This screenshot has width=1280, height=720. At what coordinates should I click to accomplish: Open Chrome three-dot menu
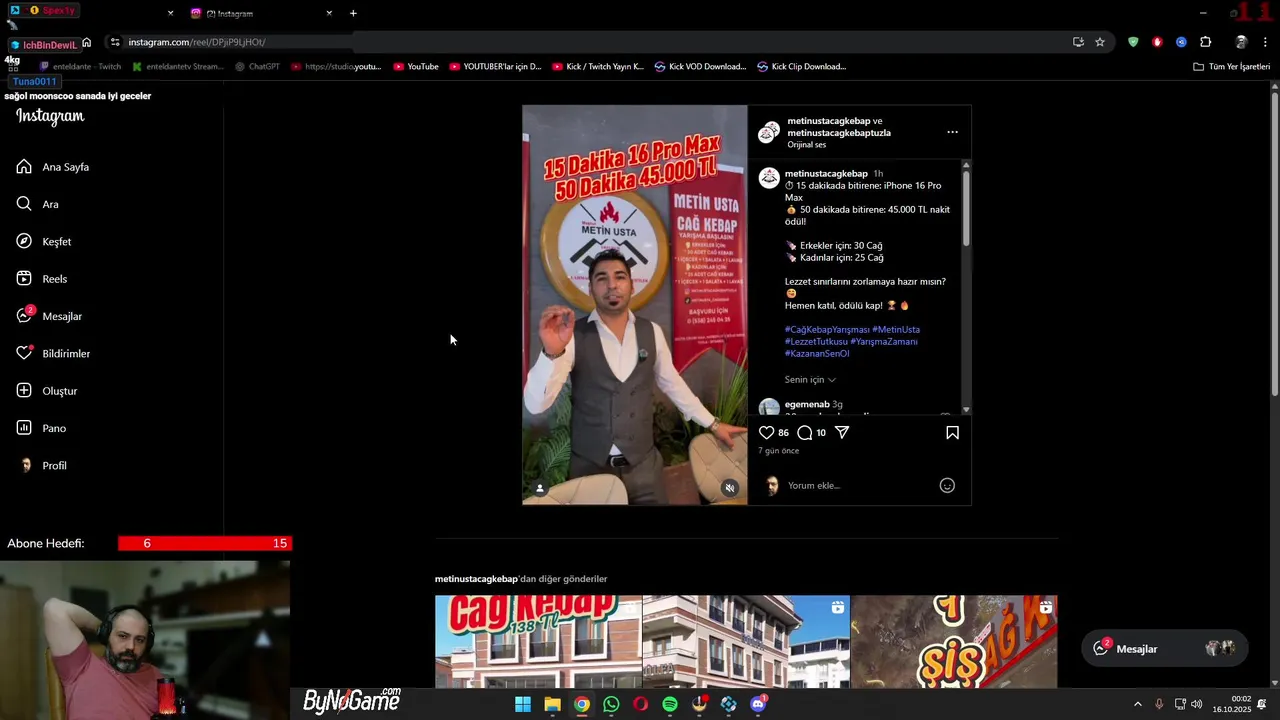pos(1265,42)
